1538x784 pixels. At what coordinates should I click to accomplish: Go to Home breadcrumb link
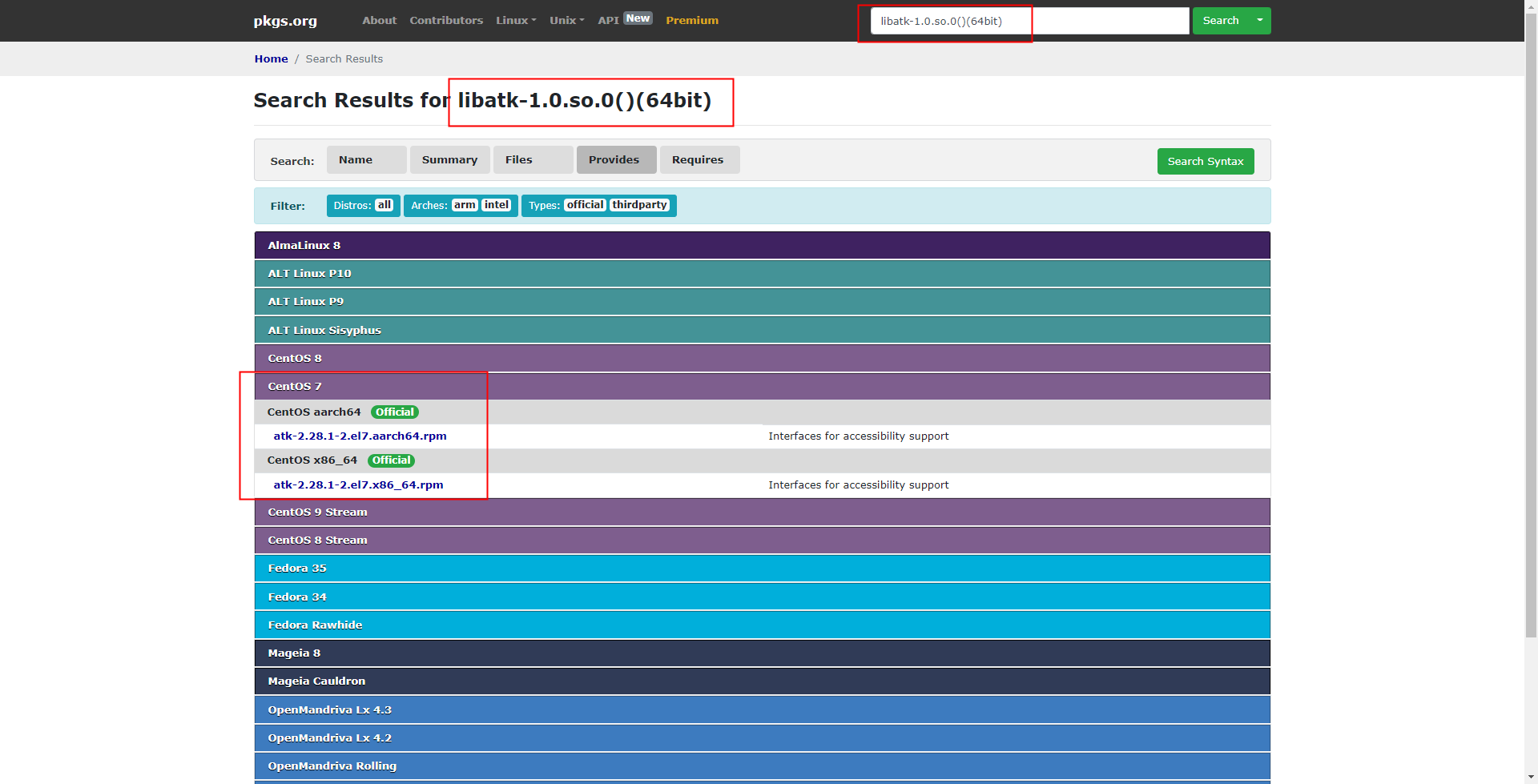271,58
